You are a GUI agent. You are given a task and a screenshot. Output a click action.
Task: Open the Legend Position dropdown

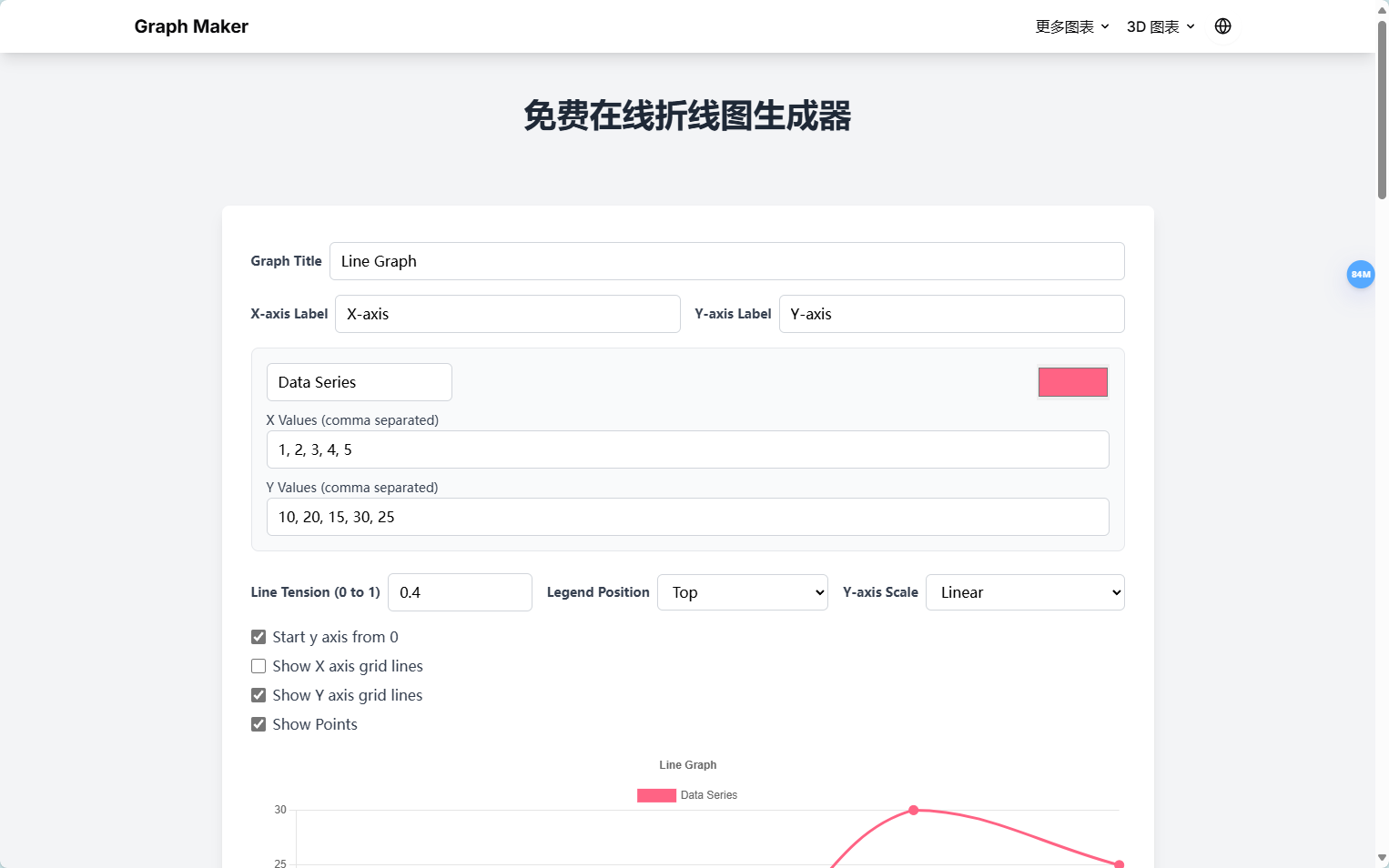click(742, 592)
